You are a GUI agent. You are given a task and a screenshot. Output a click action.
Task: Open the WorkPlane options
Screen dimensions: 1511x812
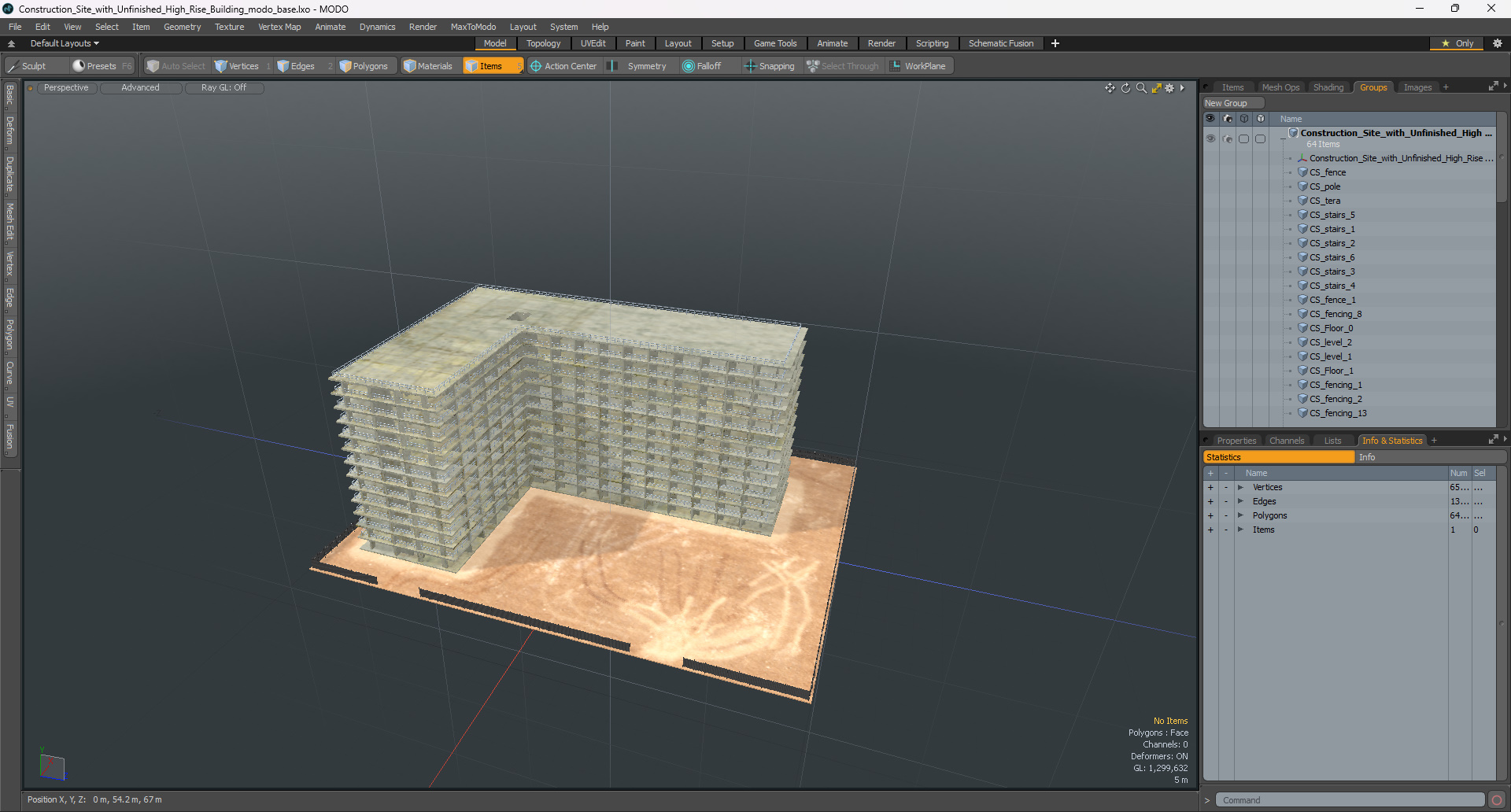(918, 66)
